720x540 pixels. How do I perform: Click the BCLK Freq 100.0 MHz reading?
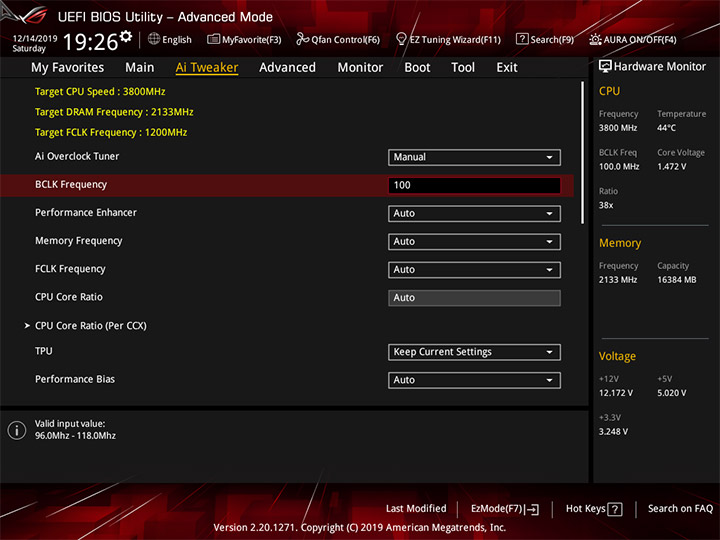[619, 167]
